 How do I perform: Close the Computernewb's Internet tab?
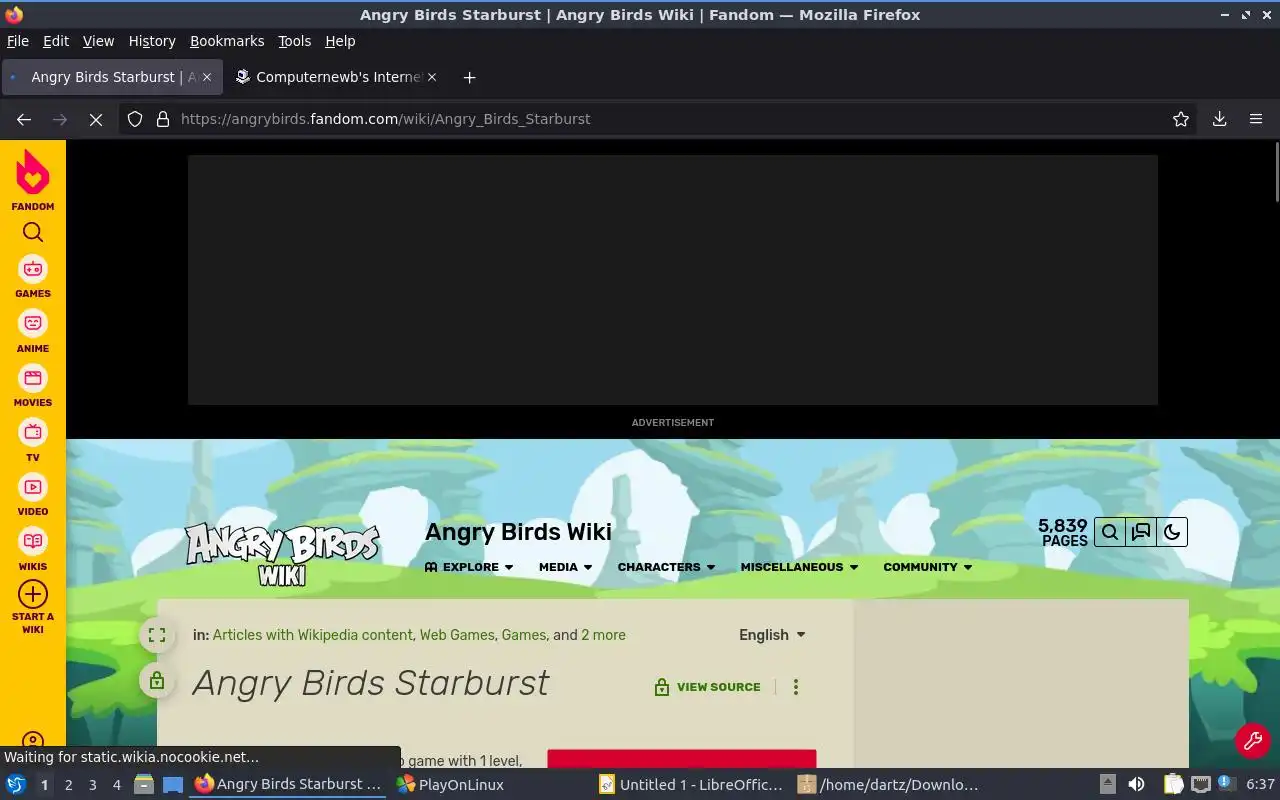(x=432, y=77)
